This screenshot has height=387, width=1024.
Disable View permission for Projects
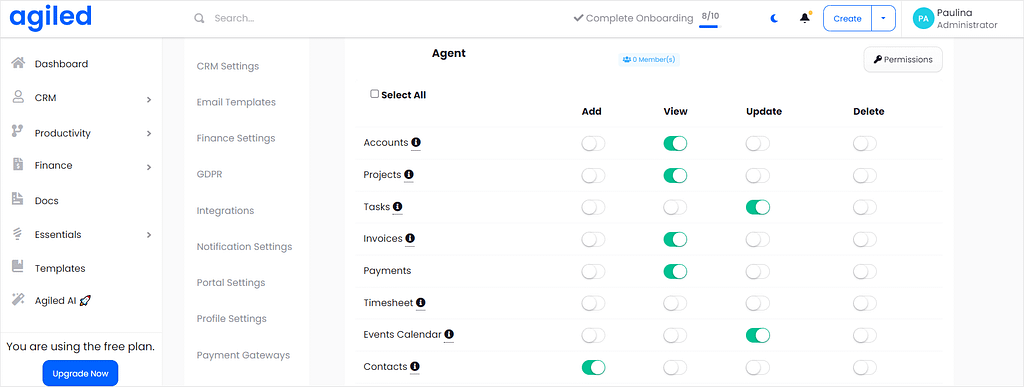click(x=675, y=176)
